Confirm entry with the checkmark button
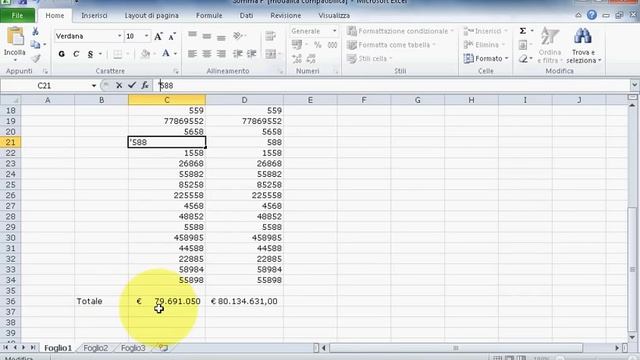Image resolution: width=640 pixels, height=360 pixels. 132,85
